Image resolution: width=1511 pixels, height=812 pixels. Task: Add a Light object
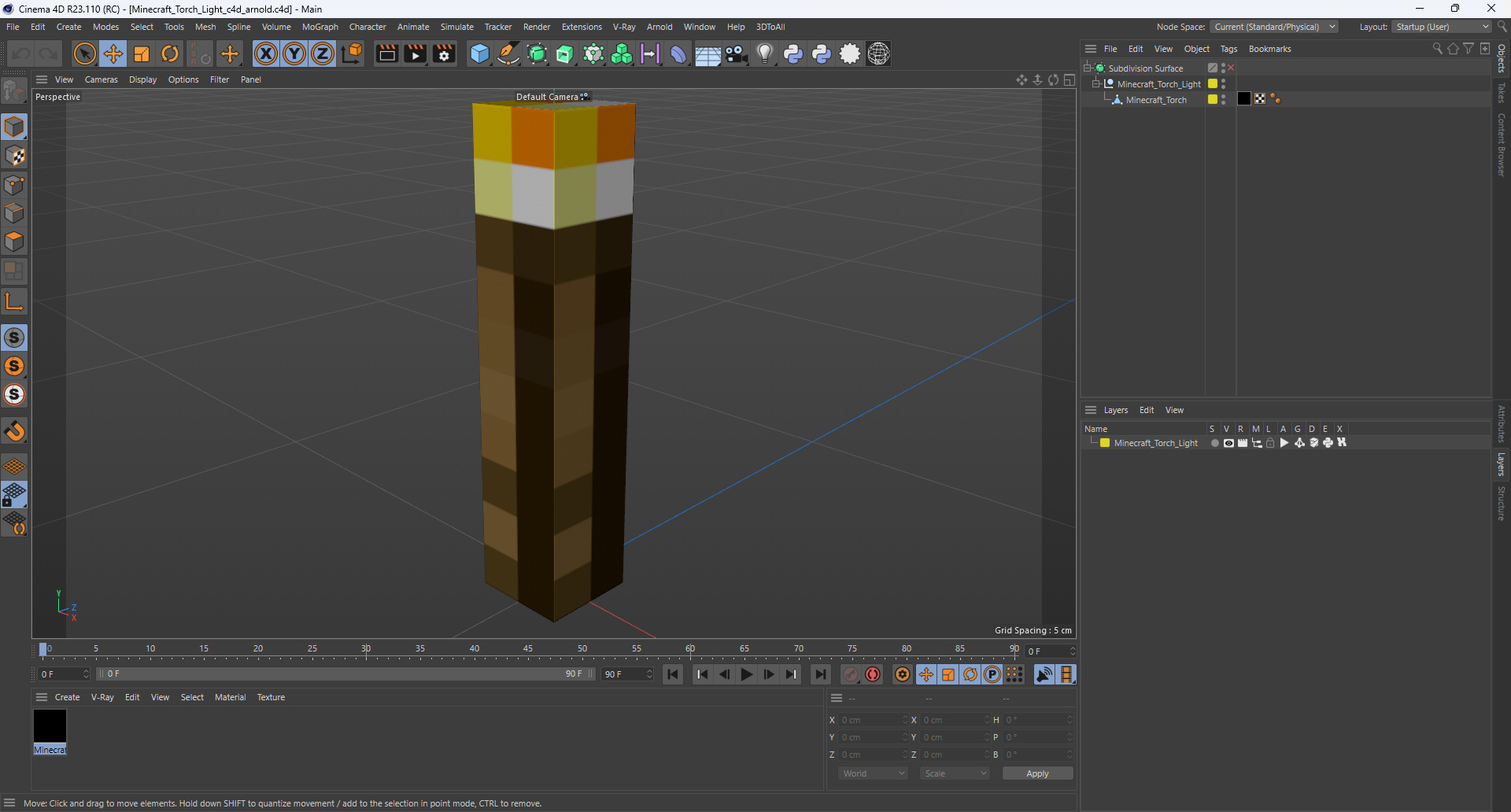(x=764, y=54)
